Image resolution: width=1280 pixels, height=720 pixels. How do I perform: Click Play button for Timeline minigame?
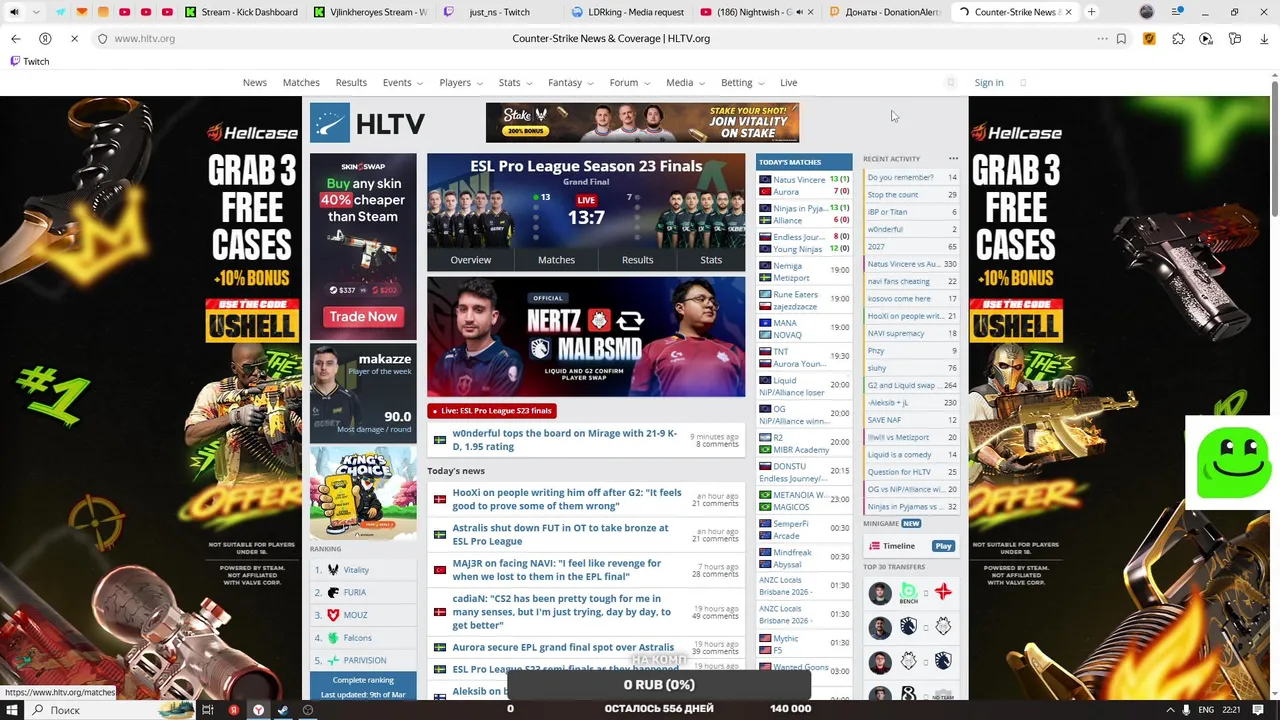point(943,546)
